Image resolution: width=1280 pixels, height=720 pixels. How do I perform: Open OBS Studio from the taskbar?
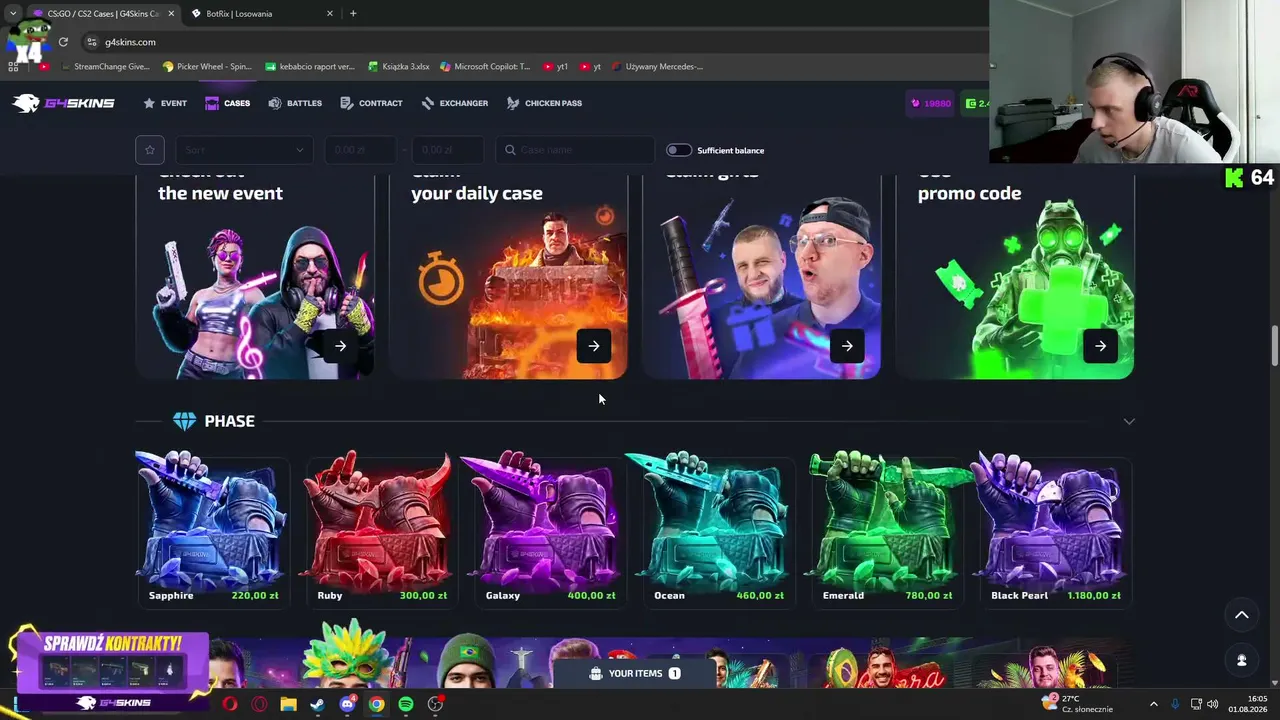435,704
